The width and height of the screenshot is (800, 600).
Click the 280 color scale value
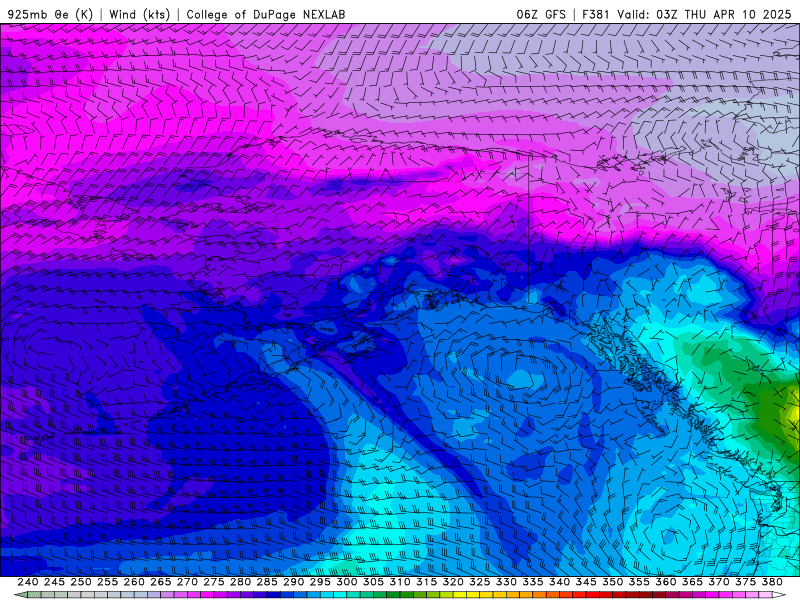tap(240, 582)
